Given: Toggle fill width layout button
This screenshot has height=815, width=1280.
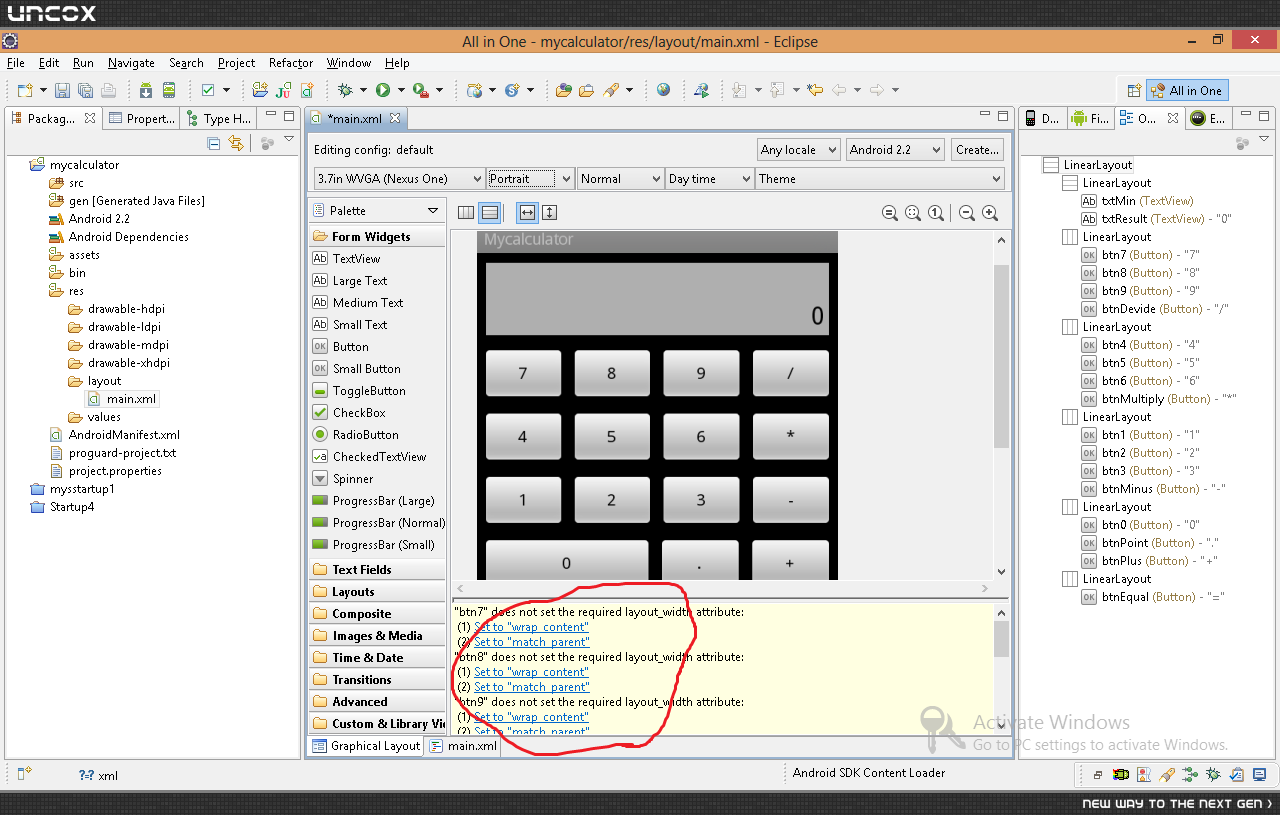Looking at the screenshot, I should [x=527, y=212].
